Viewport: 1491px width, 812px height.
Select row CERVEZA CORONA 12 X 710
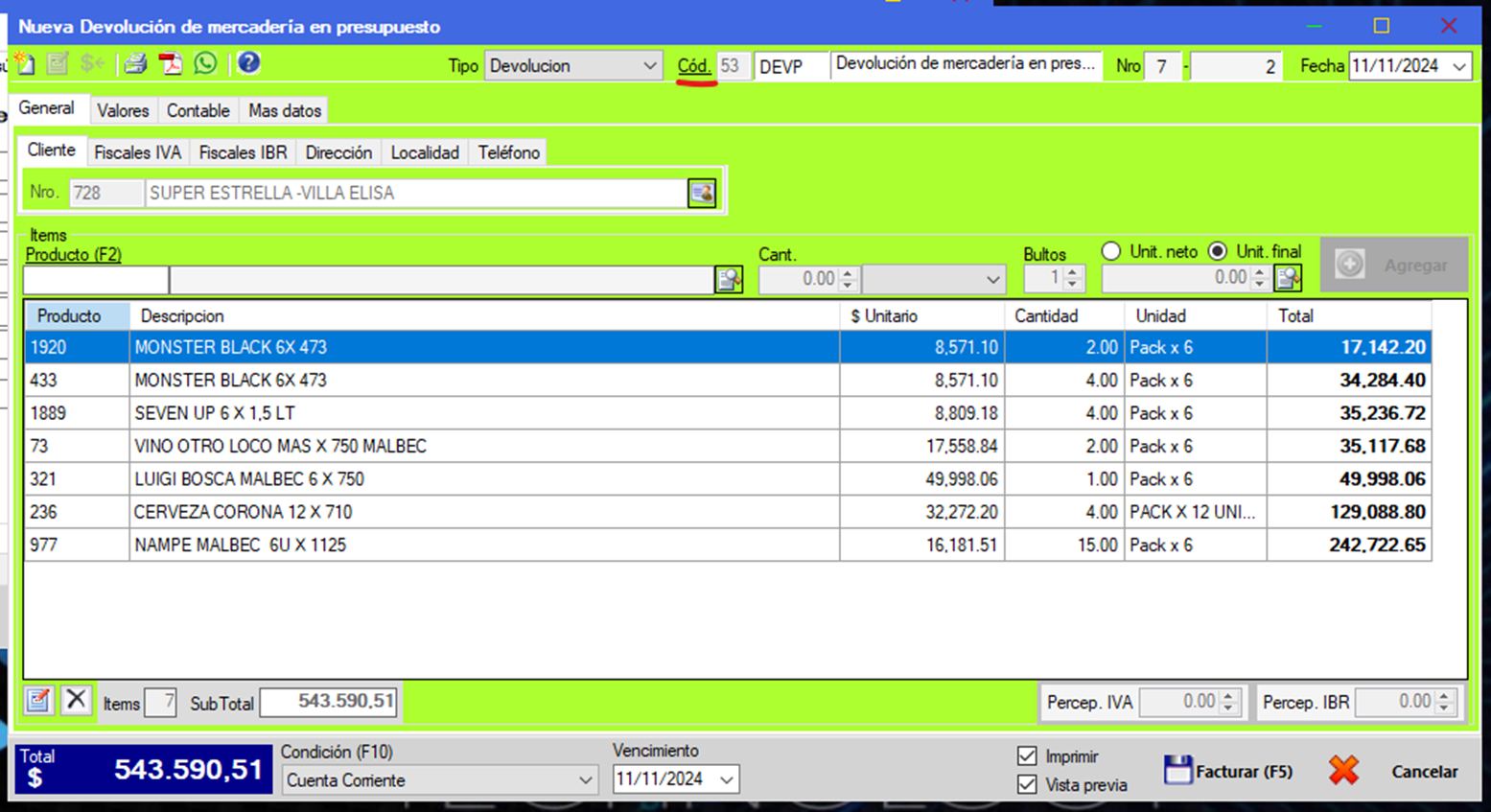tap(728, 512)
